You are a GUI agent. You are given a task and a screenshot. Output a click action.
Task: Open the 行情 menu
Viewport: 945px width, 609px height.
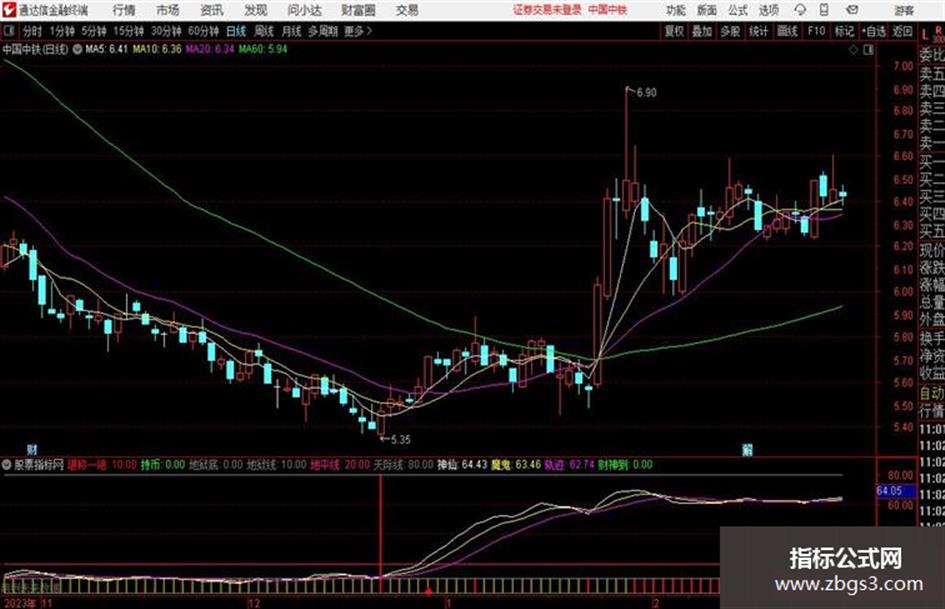[124, 10]
